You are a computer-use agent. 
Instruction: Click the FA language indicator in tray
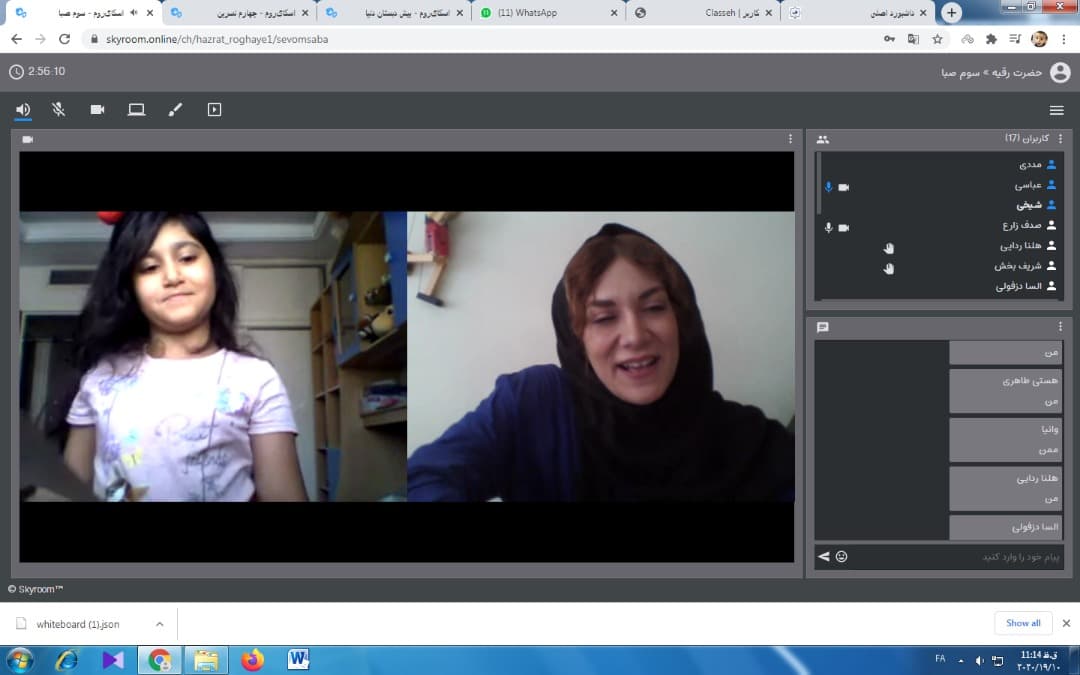[x=940, y=659]
